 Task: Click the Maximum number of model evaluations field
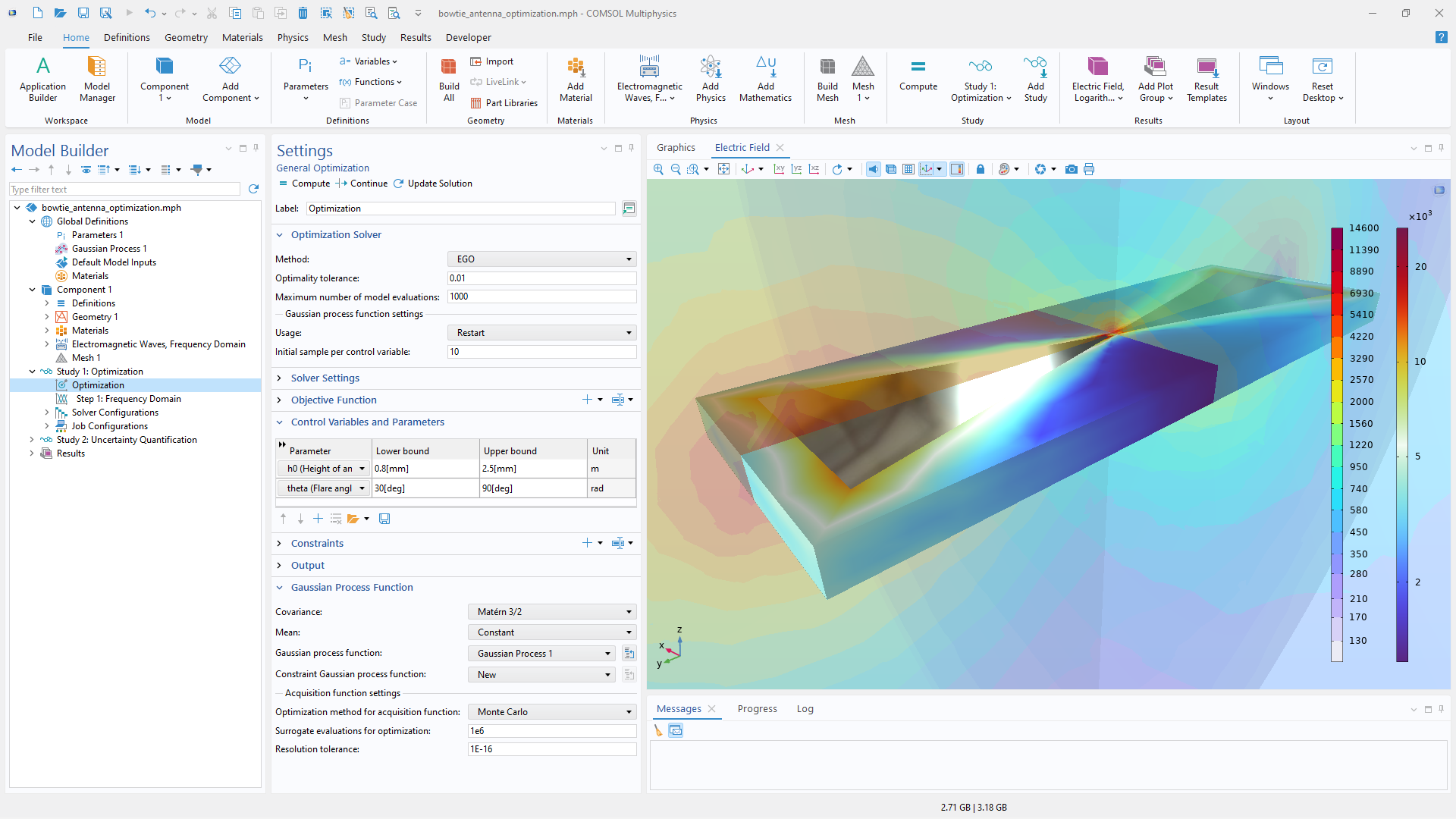[x=542, y=297]
